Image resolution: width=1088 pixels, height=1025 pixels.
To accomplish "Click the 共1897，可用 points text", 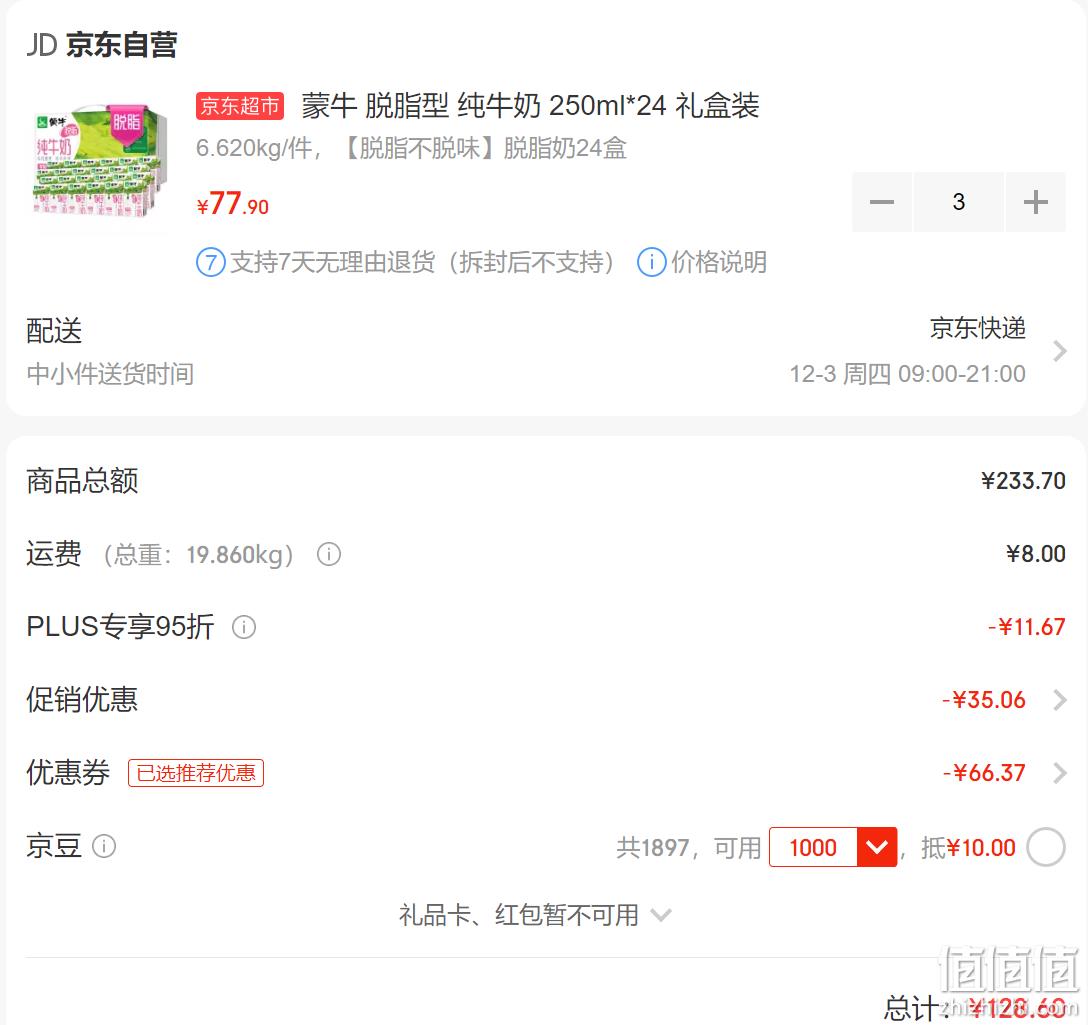I will (x=688, y=847).
